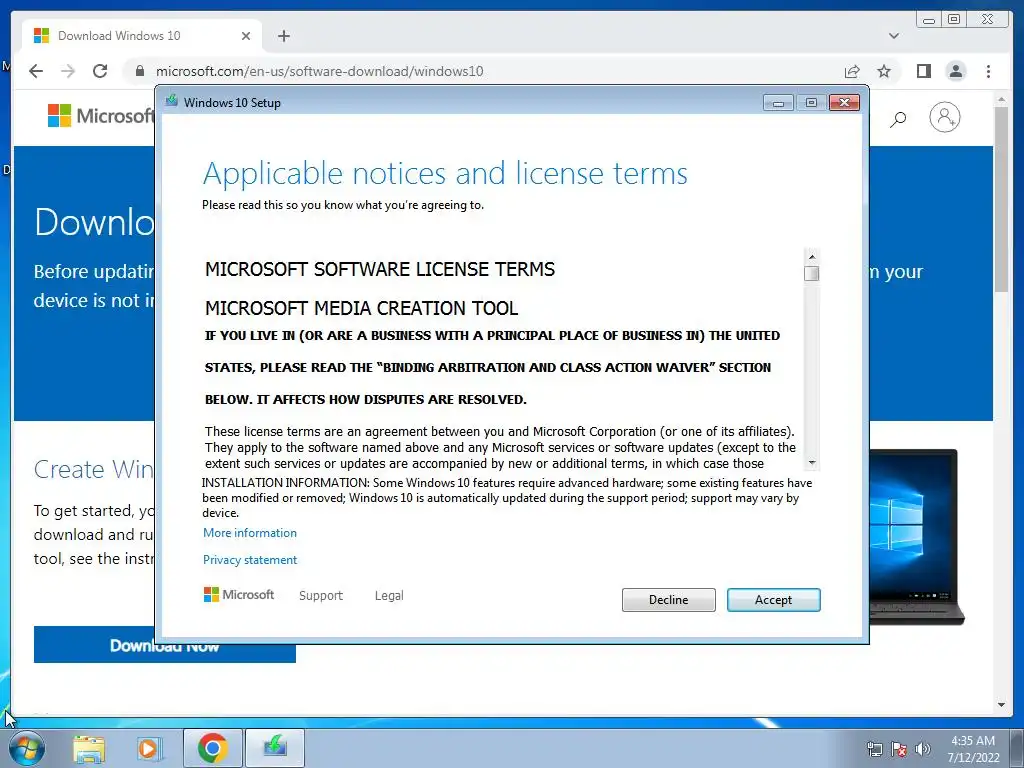1024x768 pixels.
Task: Close the Windows 10 Setup window
Action: coord(844,103)
